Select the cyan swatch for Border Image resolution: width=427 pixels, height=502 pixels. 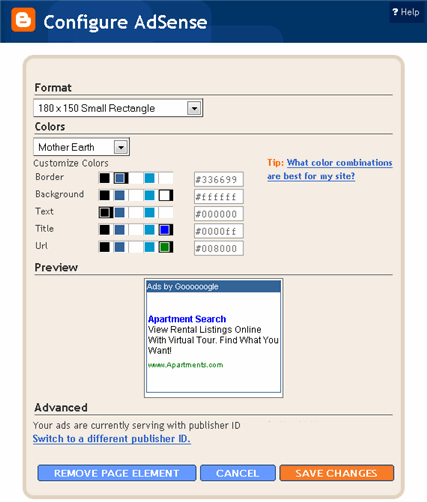150,178
